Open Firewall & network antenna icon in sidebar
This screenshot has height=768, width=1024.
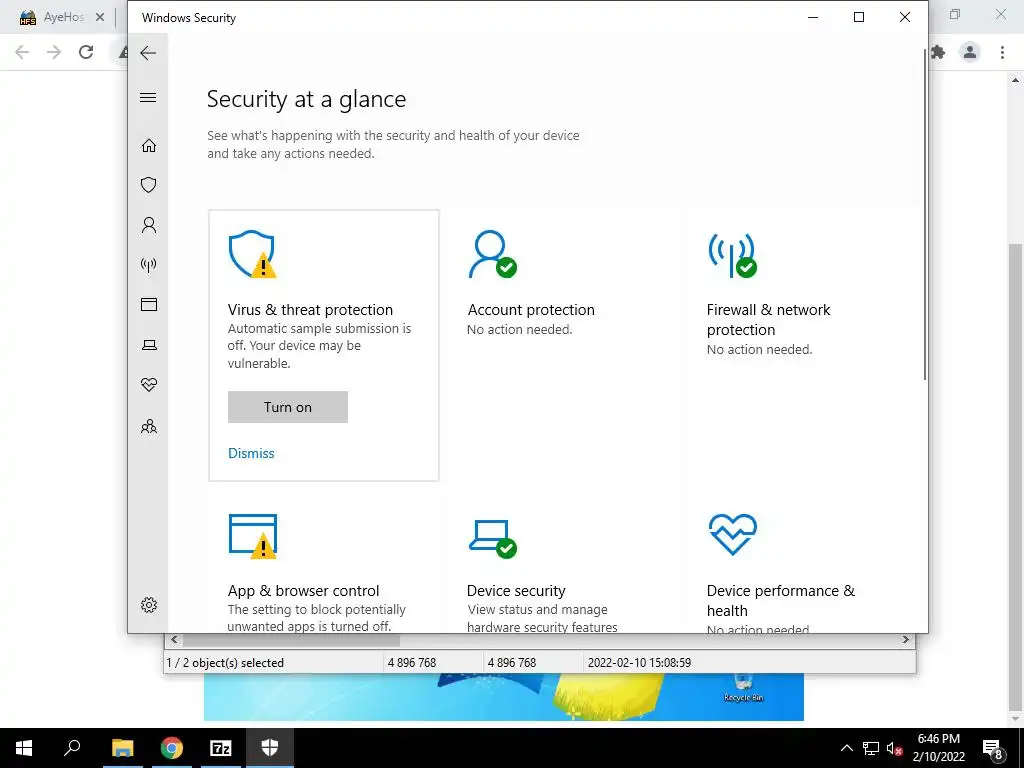149,264
